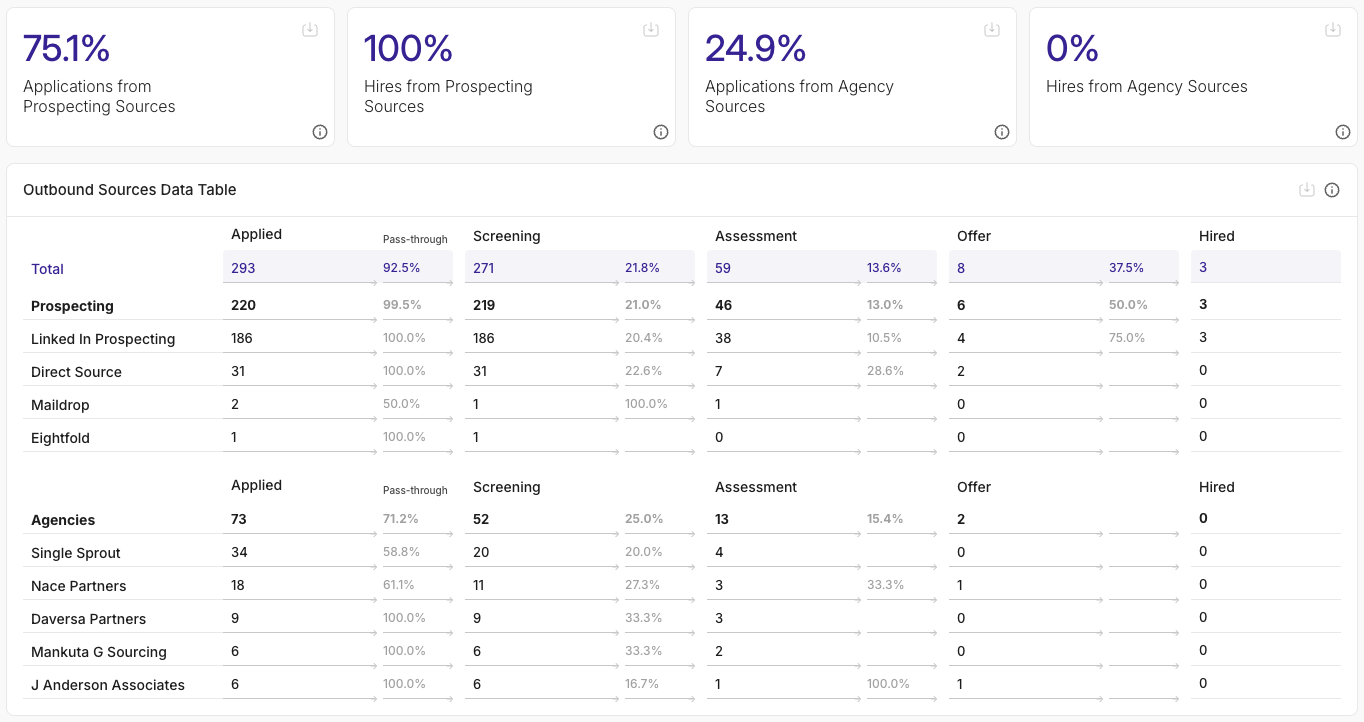Screen dimensions: 1364x722
Task: Click Total applied value 293
Action: (x=243, y=268)
